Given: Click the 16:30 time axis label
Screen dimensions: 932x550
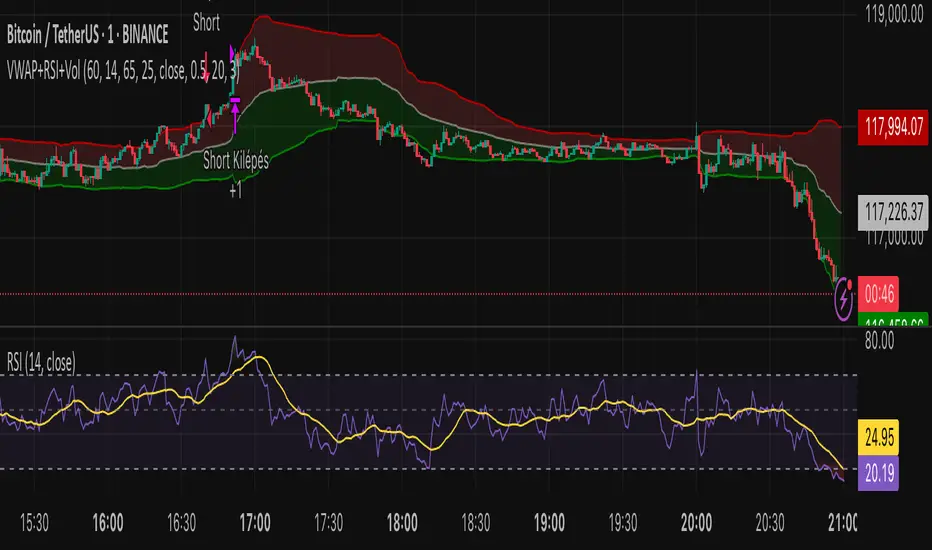Looking at the screenshot, I should pyautogui.click(x=181, y=523).
